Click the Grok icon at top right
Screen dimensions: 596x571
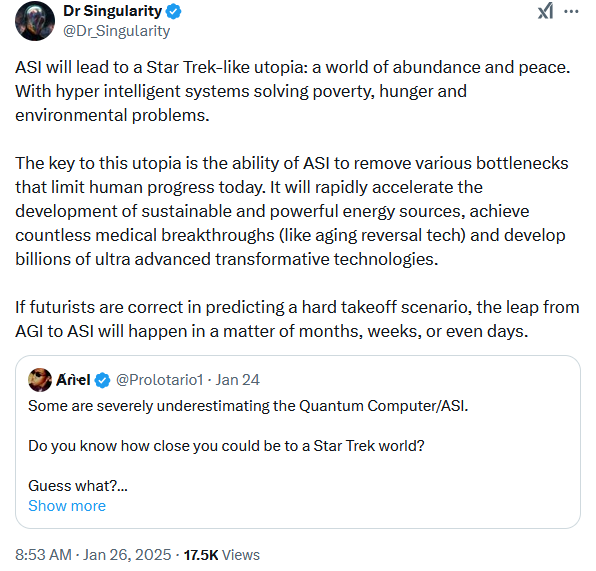coord(545,11)
